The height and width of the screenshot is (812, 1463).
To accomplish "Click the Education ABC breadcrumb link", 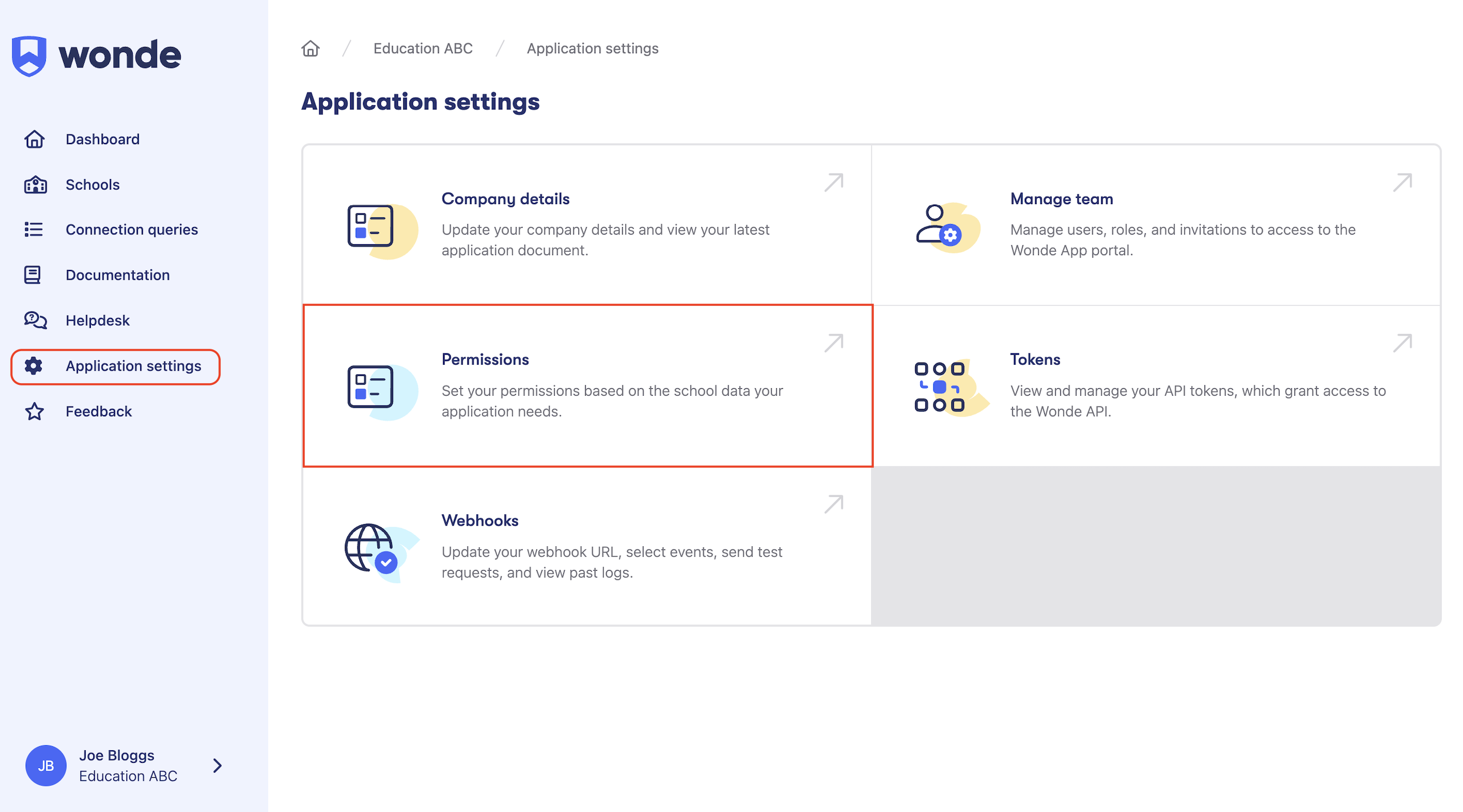I will 423,48.
